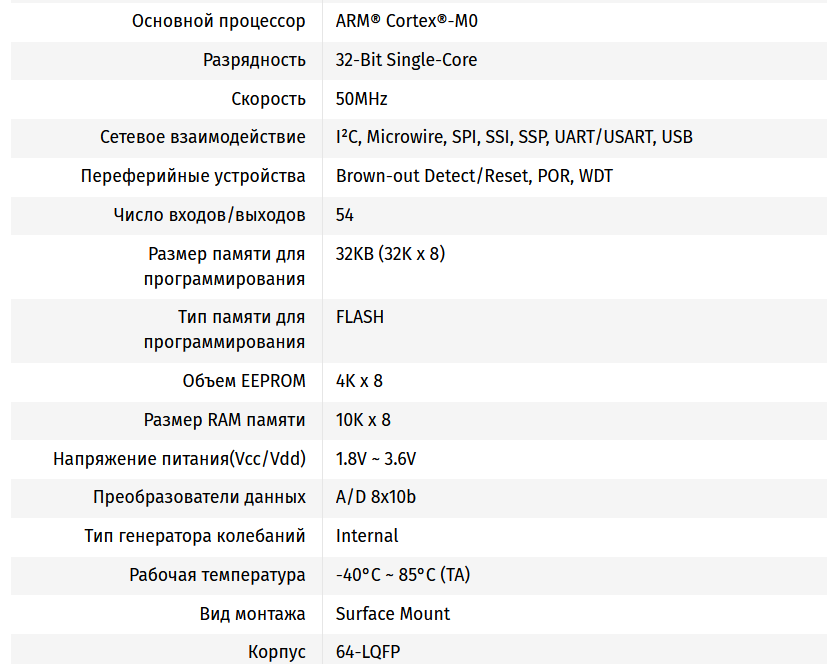Image resolution: width=827 pixels, height=664 pixels.
Task: Click the "32KB (32K x 8)" value
Action: [x=390, y=254]
